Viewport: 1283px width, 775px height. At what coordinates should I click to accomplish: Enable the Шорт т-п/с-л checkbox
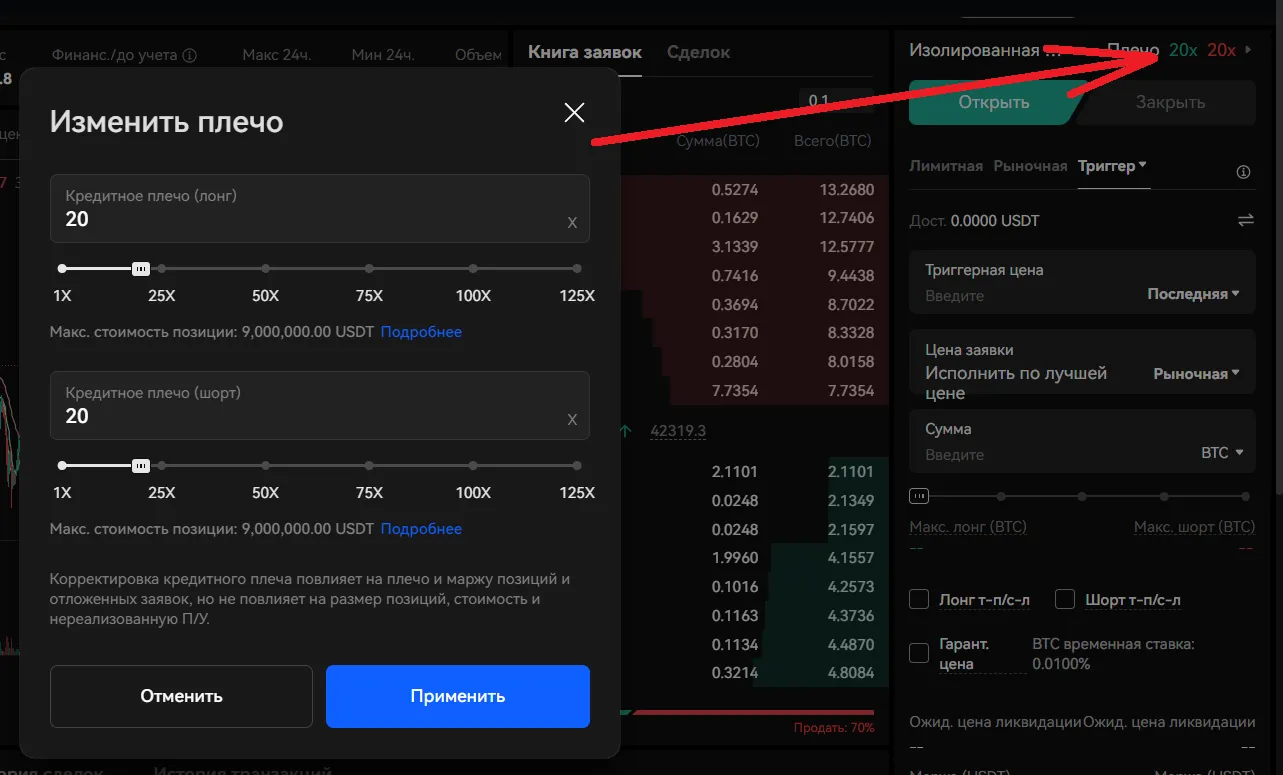point(1065,599)
